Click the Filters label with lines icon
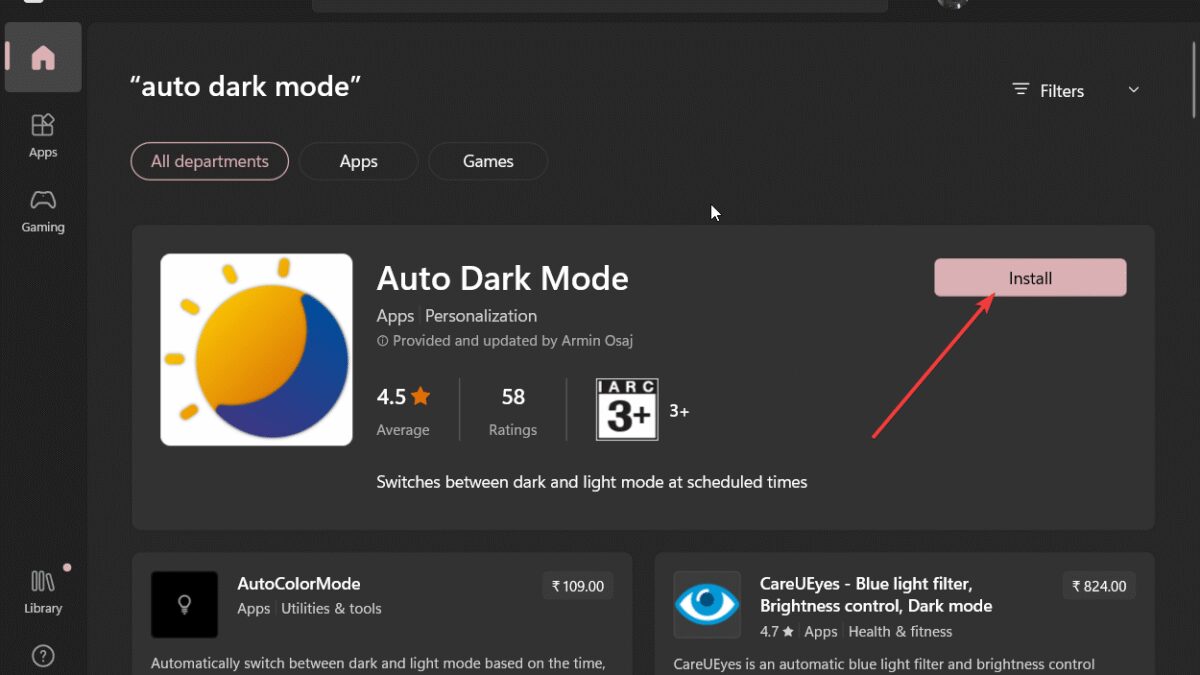Viewport: 1200px width, 675px height. point(1048,90)
